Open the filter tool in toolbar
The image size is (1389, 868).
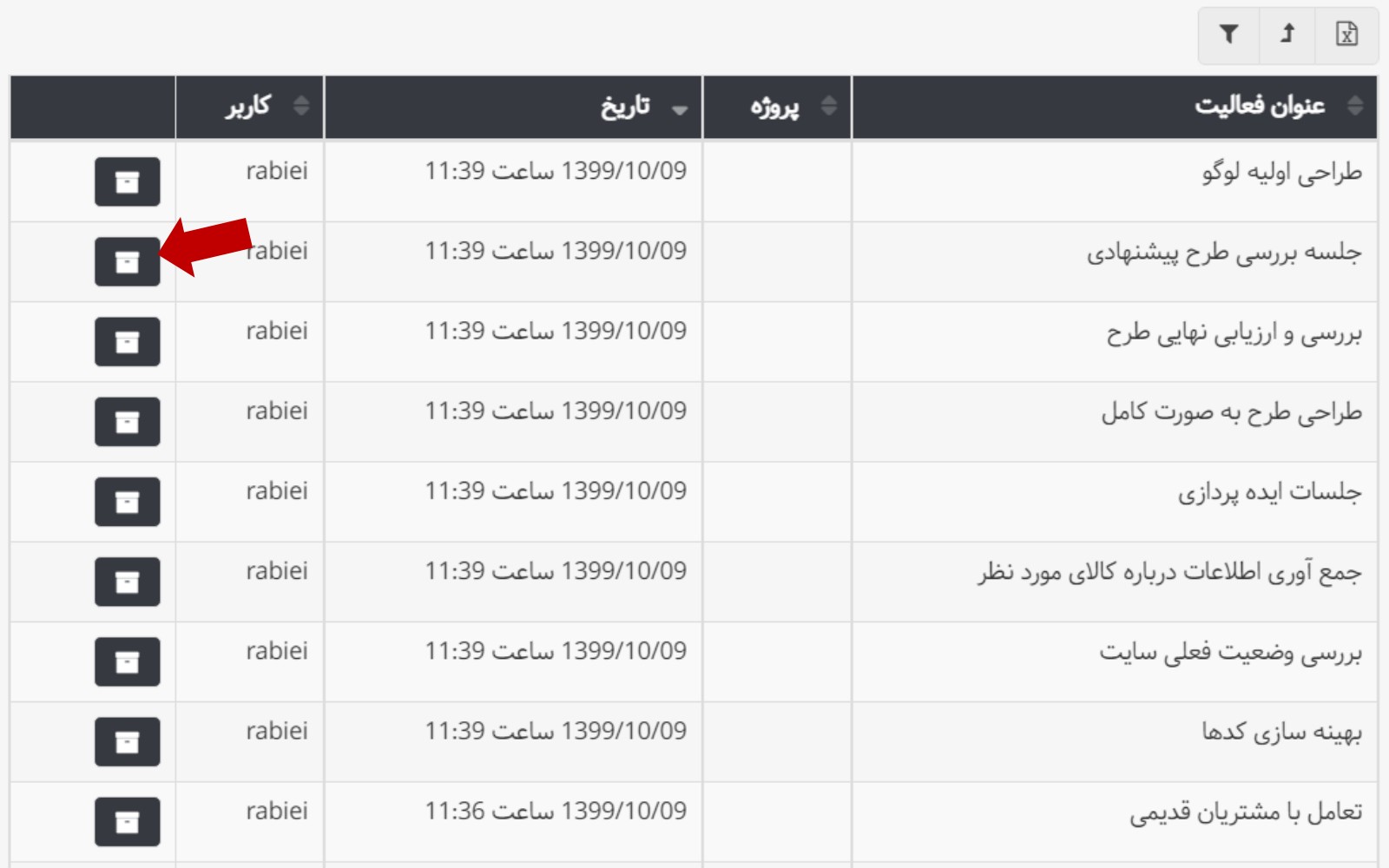coord(1228,35)
